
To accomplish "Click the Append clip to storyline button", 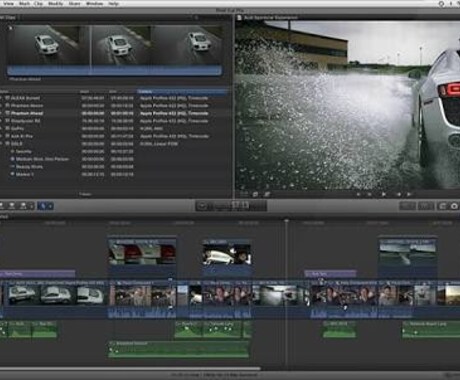I will (23, 206).
